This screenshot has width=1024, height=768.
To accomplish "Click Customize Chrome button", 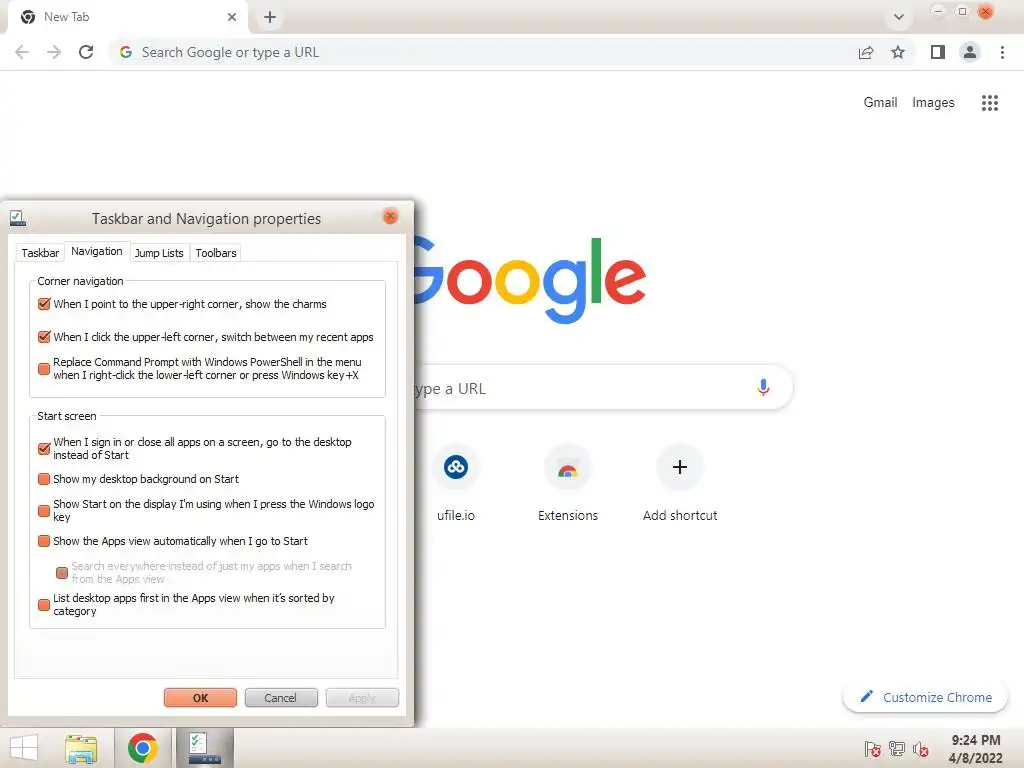I will (925, 697).
